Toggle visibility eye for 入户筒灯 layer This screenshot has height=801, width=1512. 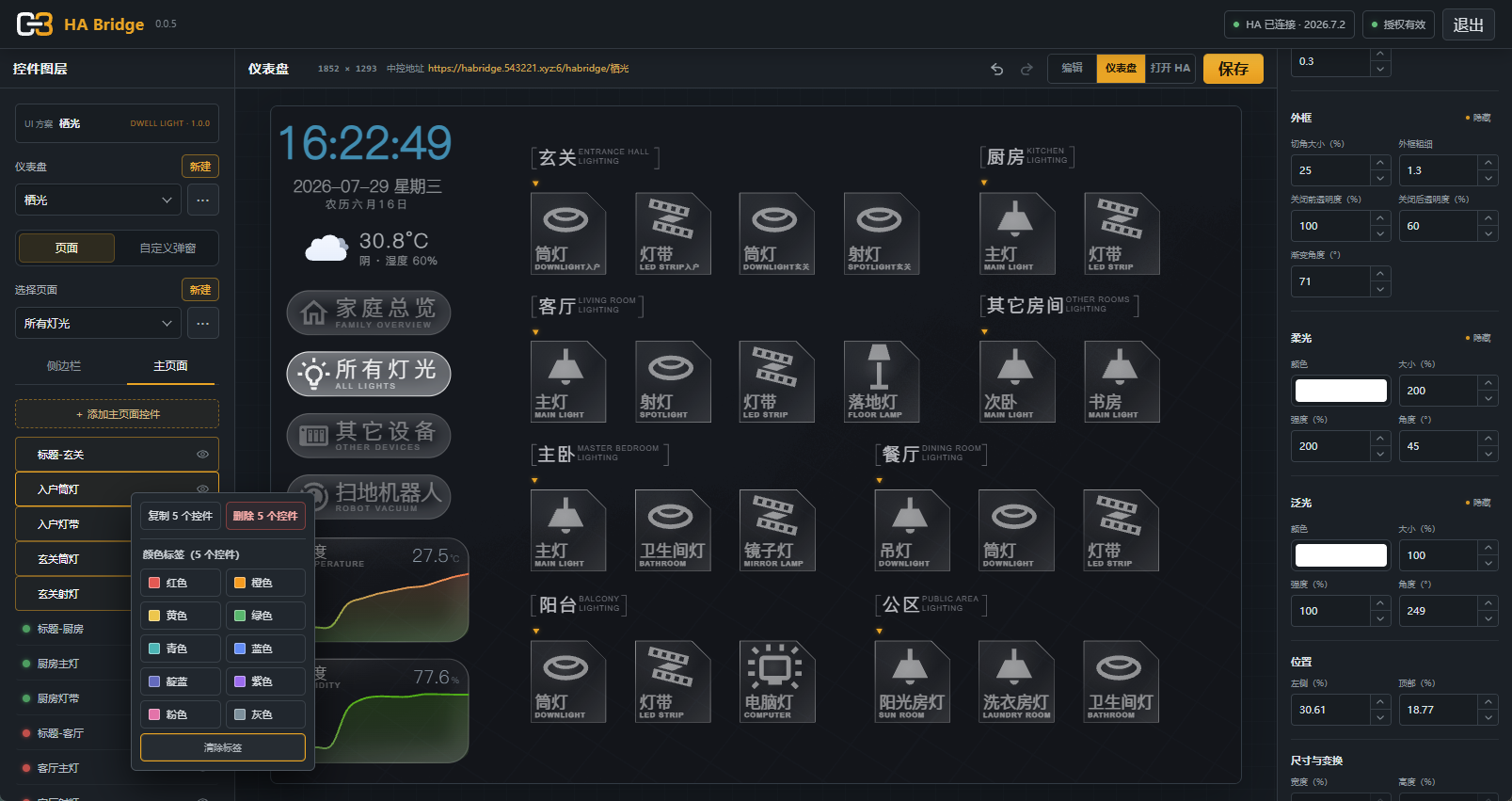[202, 489]
